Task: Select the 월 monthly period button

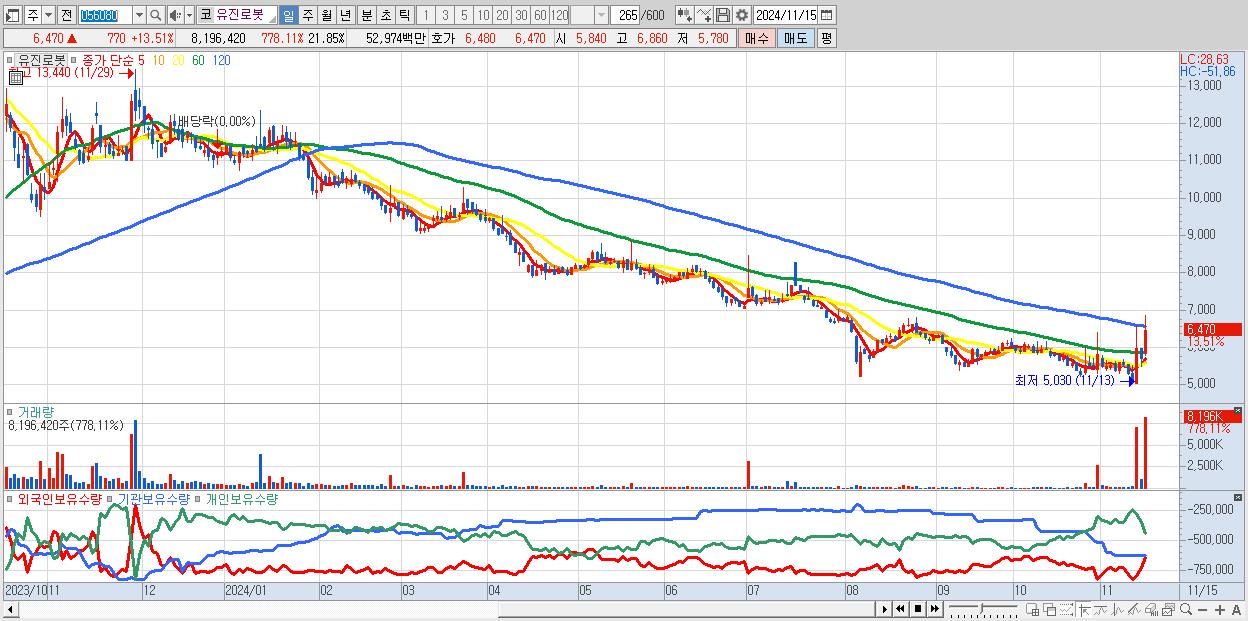Action: [x=326, y=16]
